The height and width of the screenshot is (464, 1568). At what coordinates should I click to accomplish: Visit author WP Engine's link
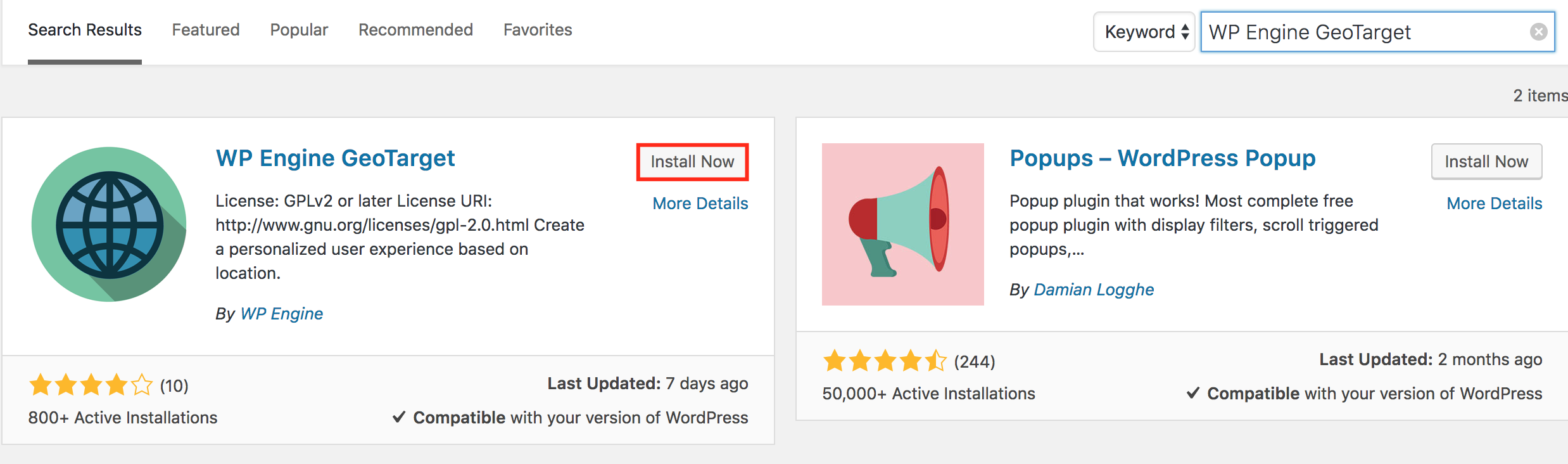point(282,314)
